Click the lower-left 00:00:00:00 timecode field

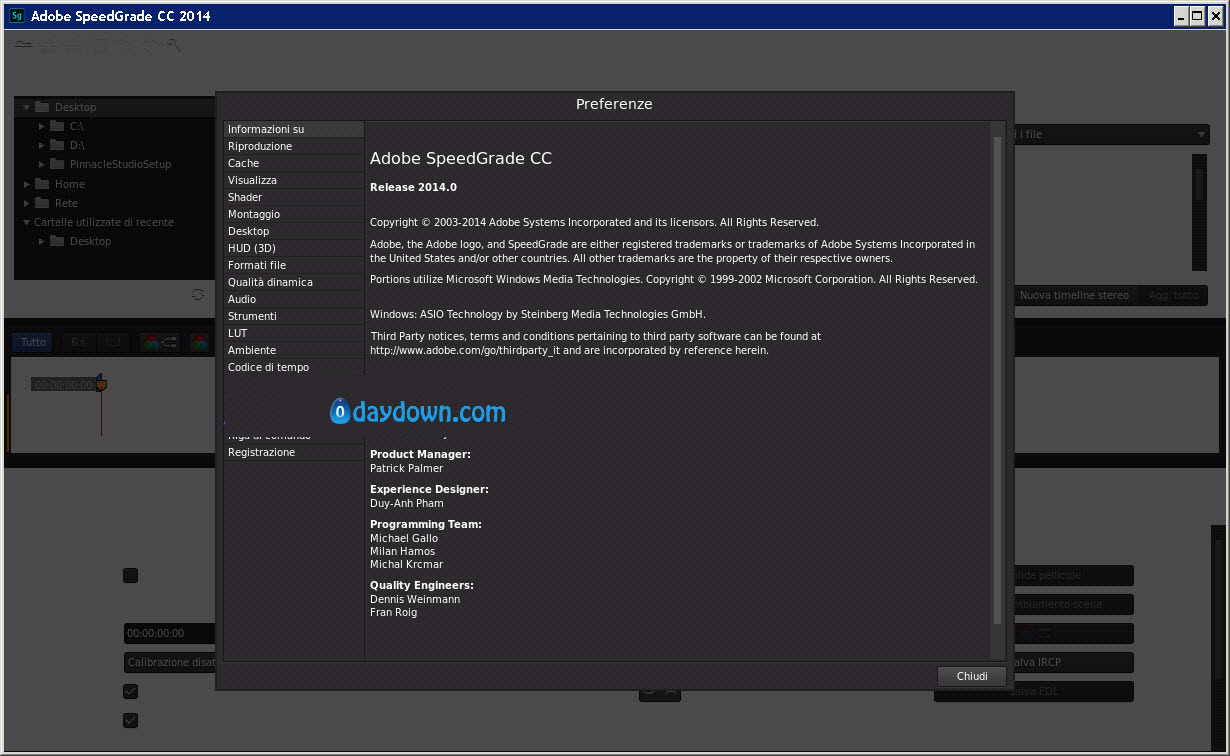169,633
